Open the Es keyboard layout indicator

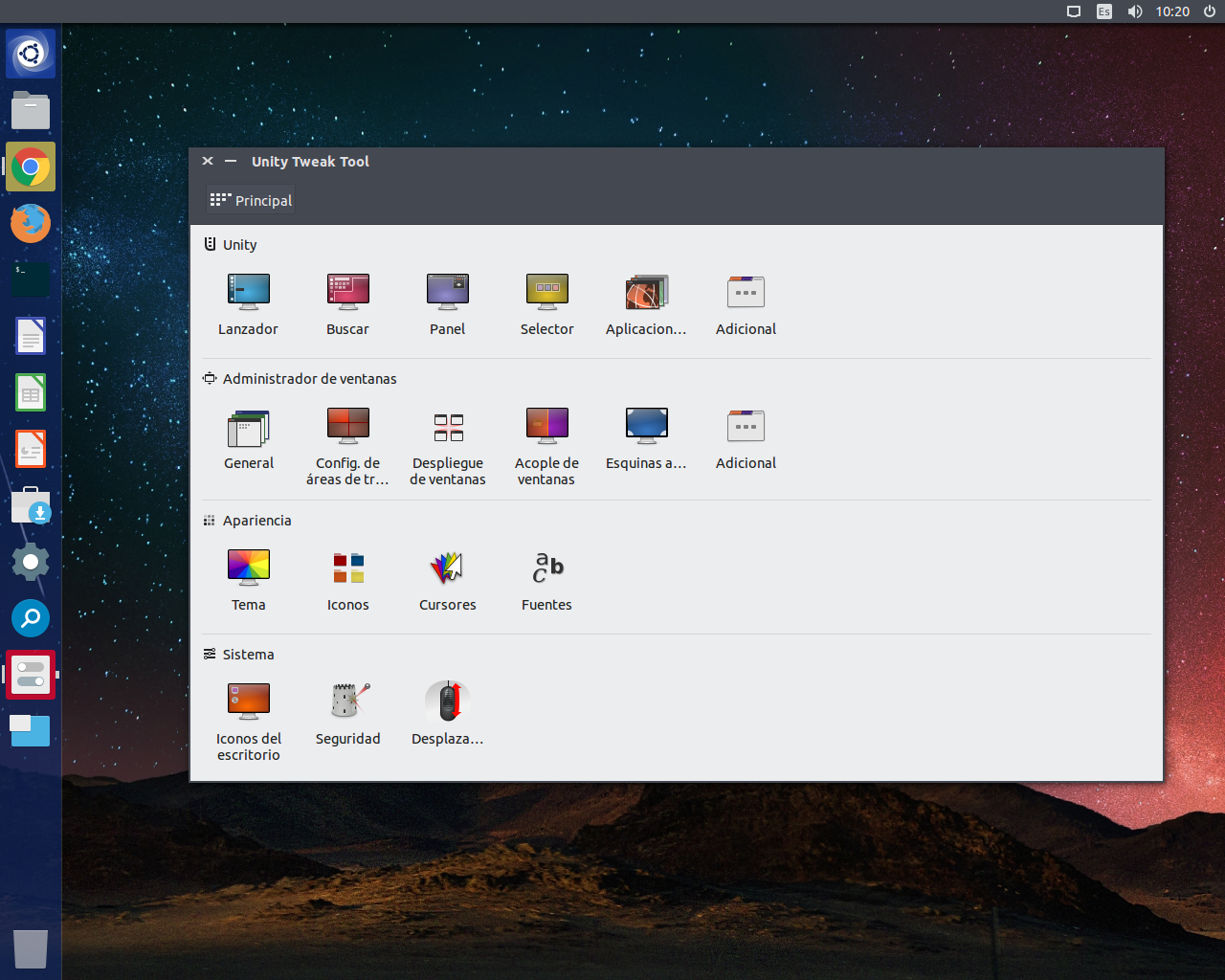(1104, 11)
